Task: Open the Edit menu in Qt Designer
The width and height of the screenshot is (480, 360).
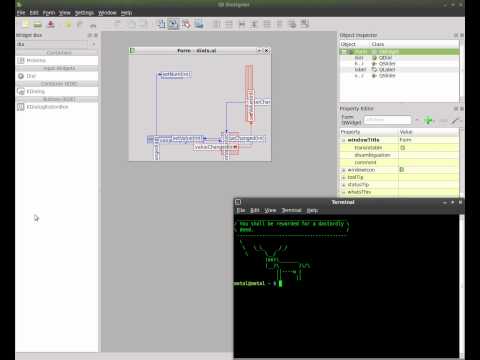Action: pos(34,13)
